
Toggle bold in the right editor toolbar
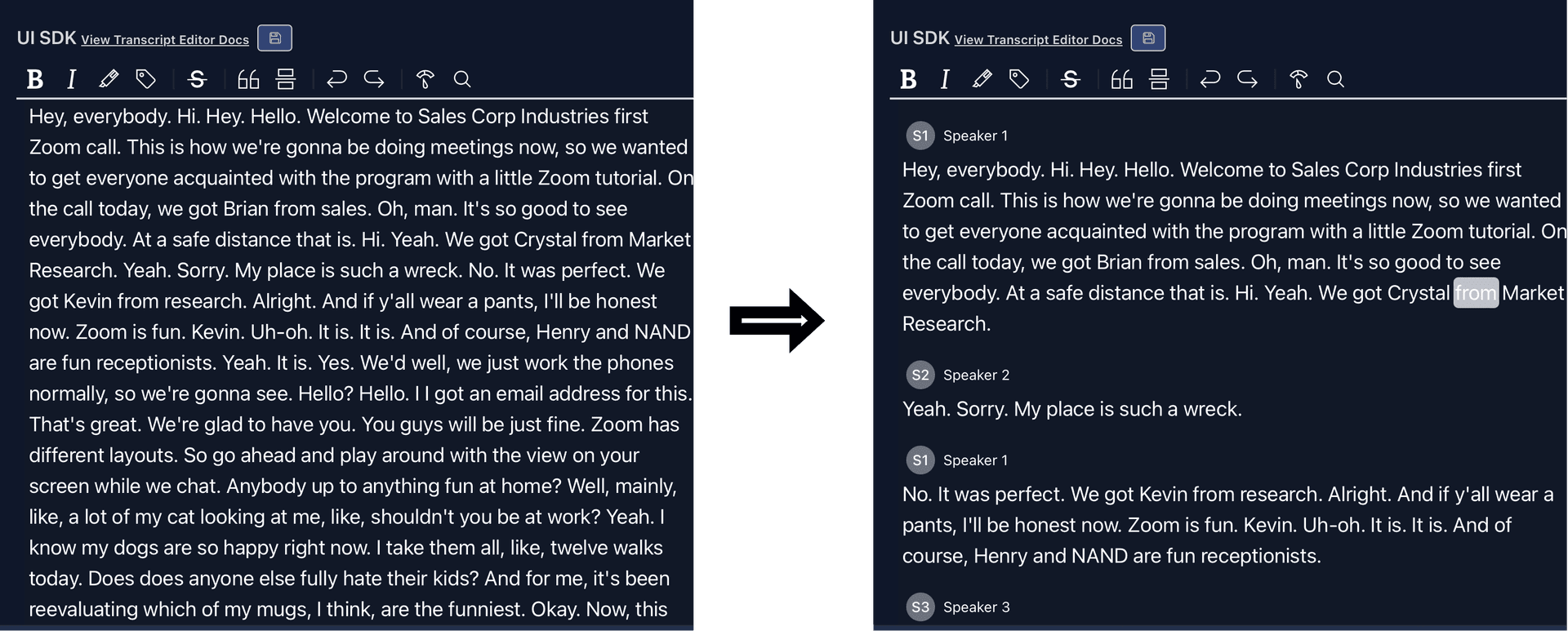click(x=908, y=79)
